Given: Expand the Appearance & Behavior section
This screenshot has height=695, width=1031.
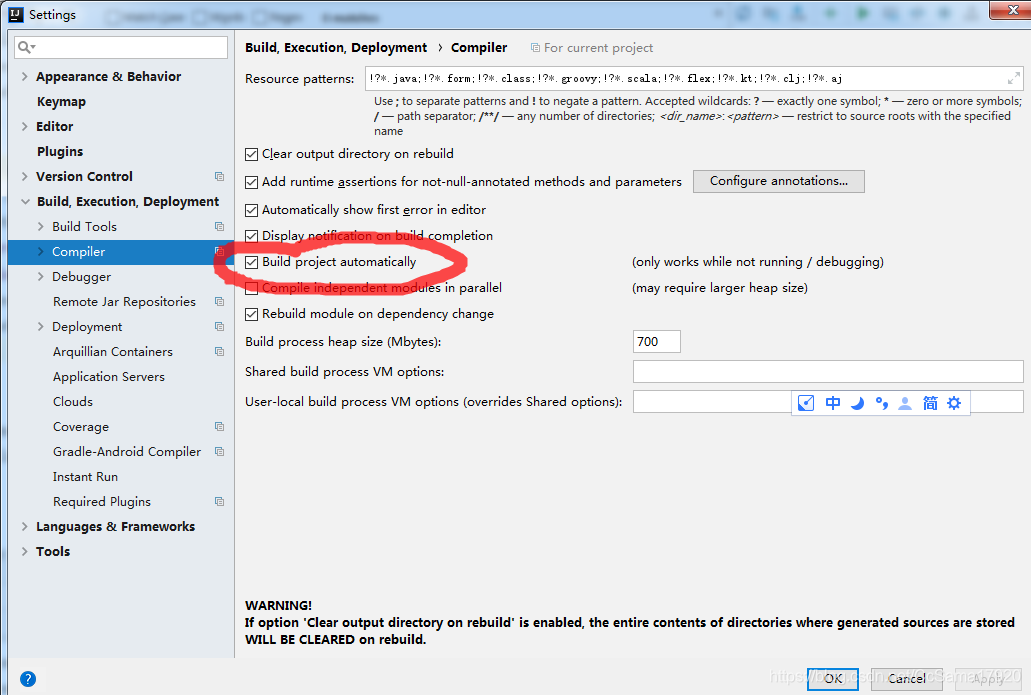Looking at the screenshot, I should (x=25, y=76).
